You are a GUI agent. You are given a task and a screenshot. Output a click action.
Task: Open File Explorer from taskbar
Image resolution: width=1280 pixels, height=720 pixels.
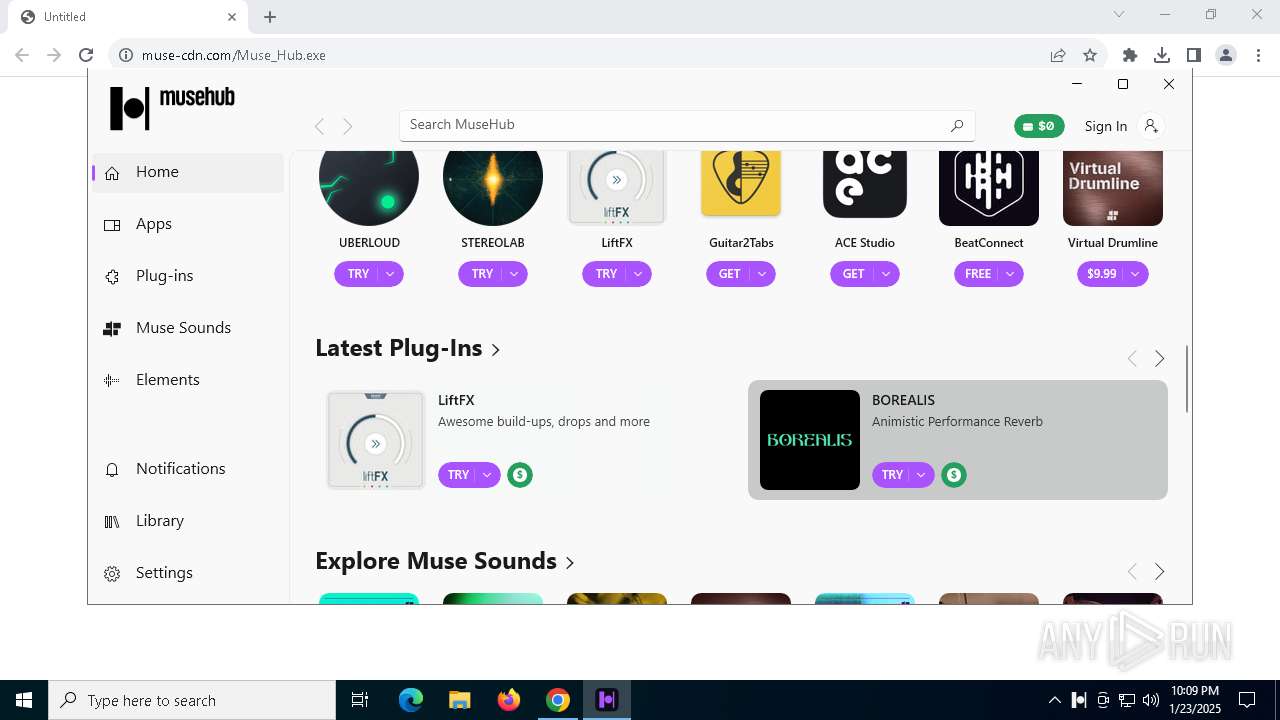coord(459,700)
